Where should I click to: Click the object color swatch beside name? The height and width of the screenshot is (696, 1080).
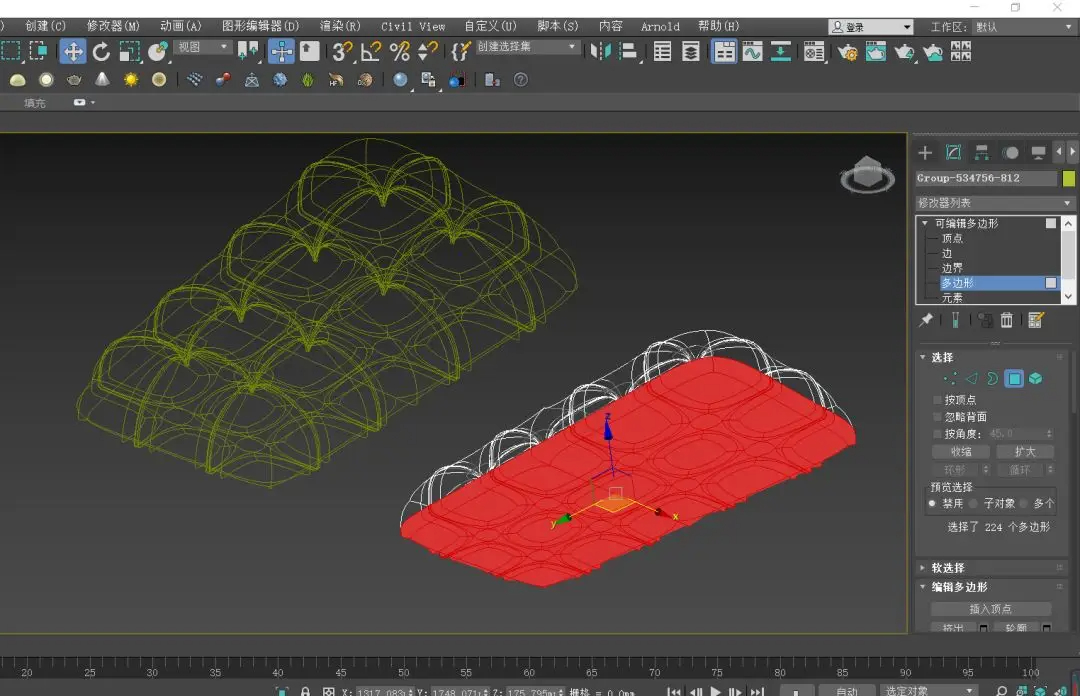pyautogui.click(x=1069, y=179)
